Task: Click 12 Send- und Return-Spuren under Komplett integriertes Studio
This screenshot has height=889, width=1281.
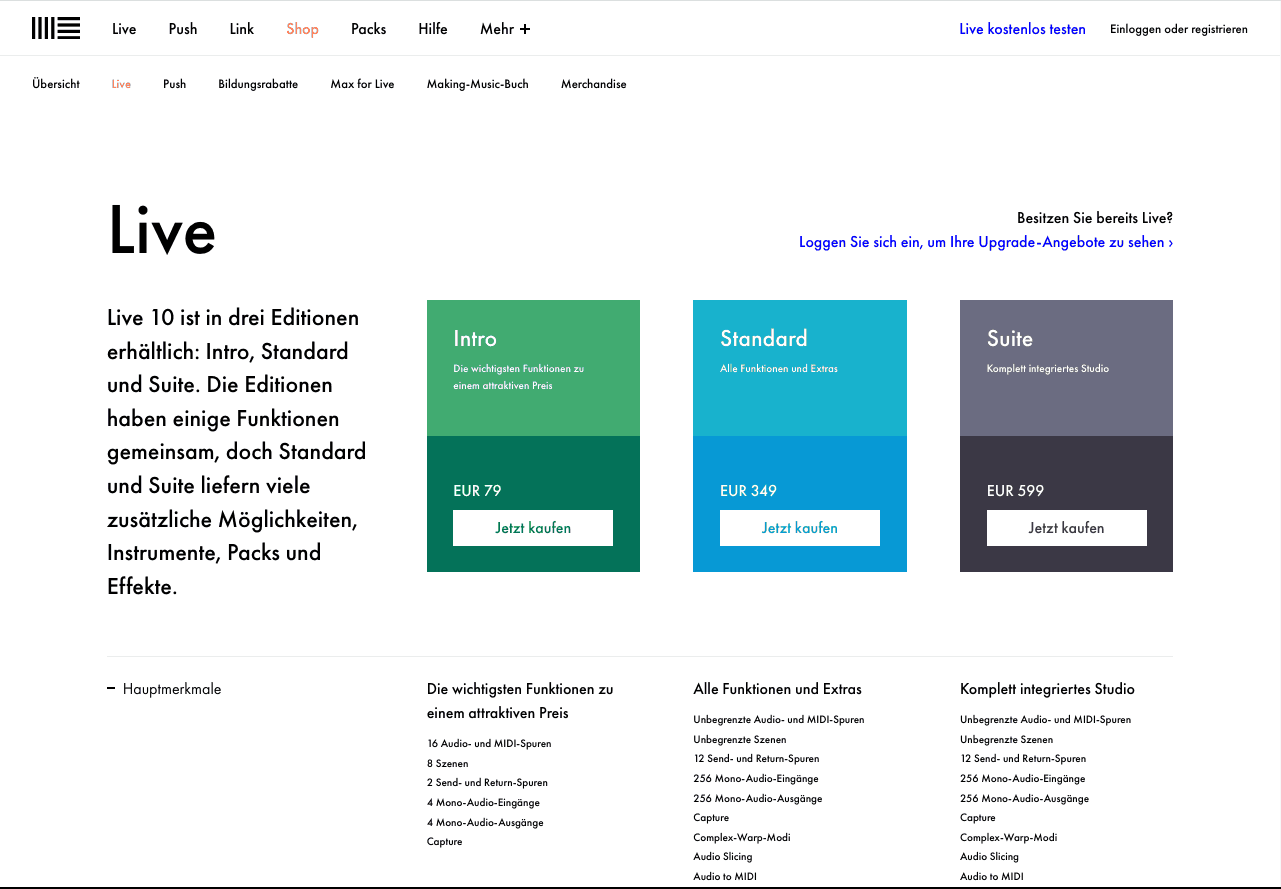Action: [x=1023, y=758]
